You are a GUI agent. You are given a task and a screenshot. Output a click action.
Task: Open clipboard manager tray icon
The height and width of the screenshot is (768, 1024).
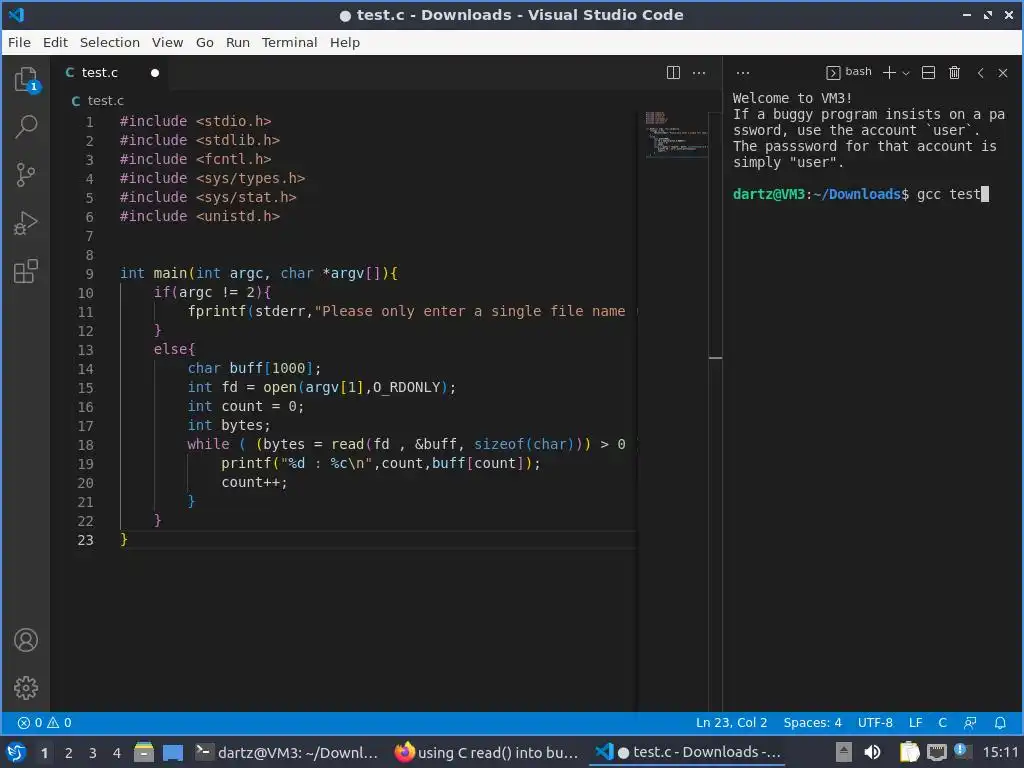point(909,752)
